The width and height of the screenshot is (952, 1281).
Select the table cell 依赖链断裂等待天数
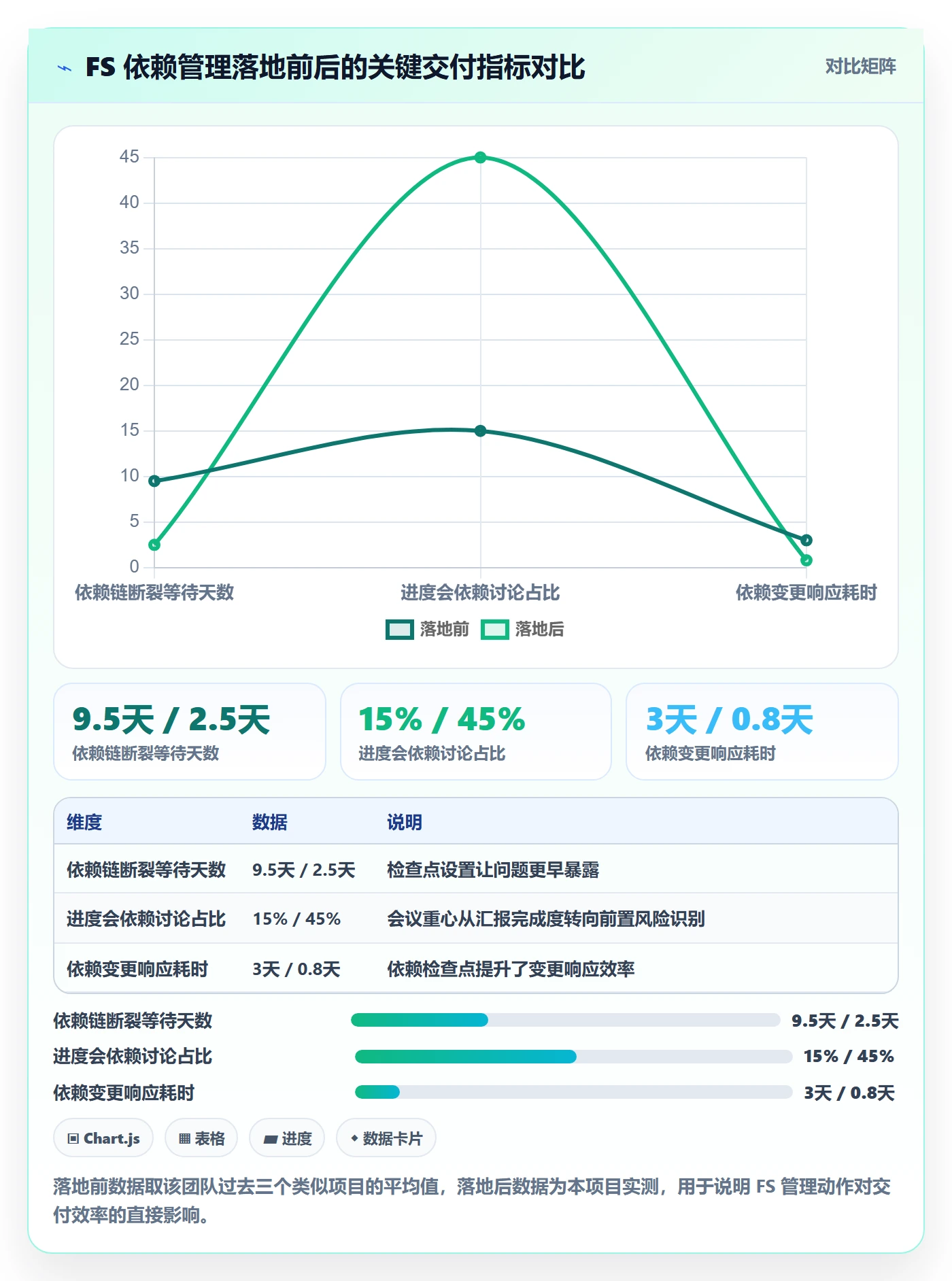coord(146,870)
